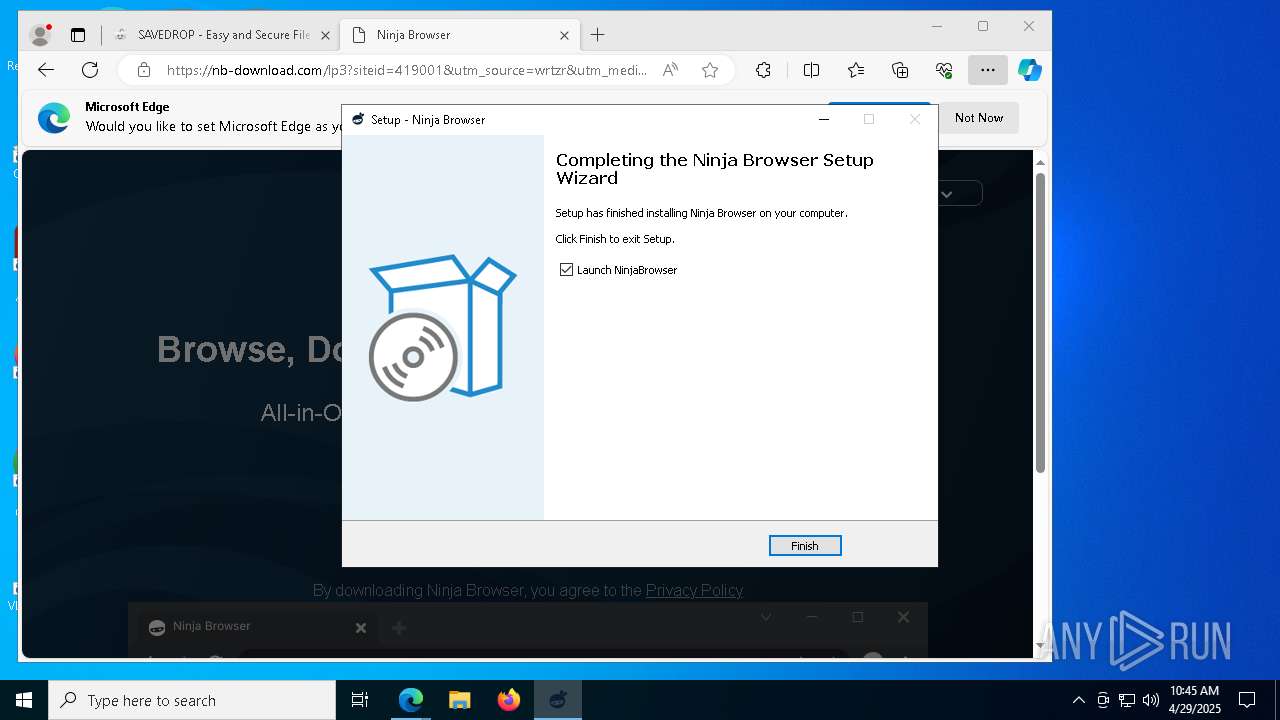Open the clock showing 10:45 AM
Viewport: 1280px width, 720px height.
[1194, 700]
